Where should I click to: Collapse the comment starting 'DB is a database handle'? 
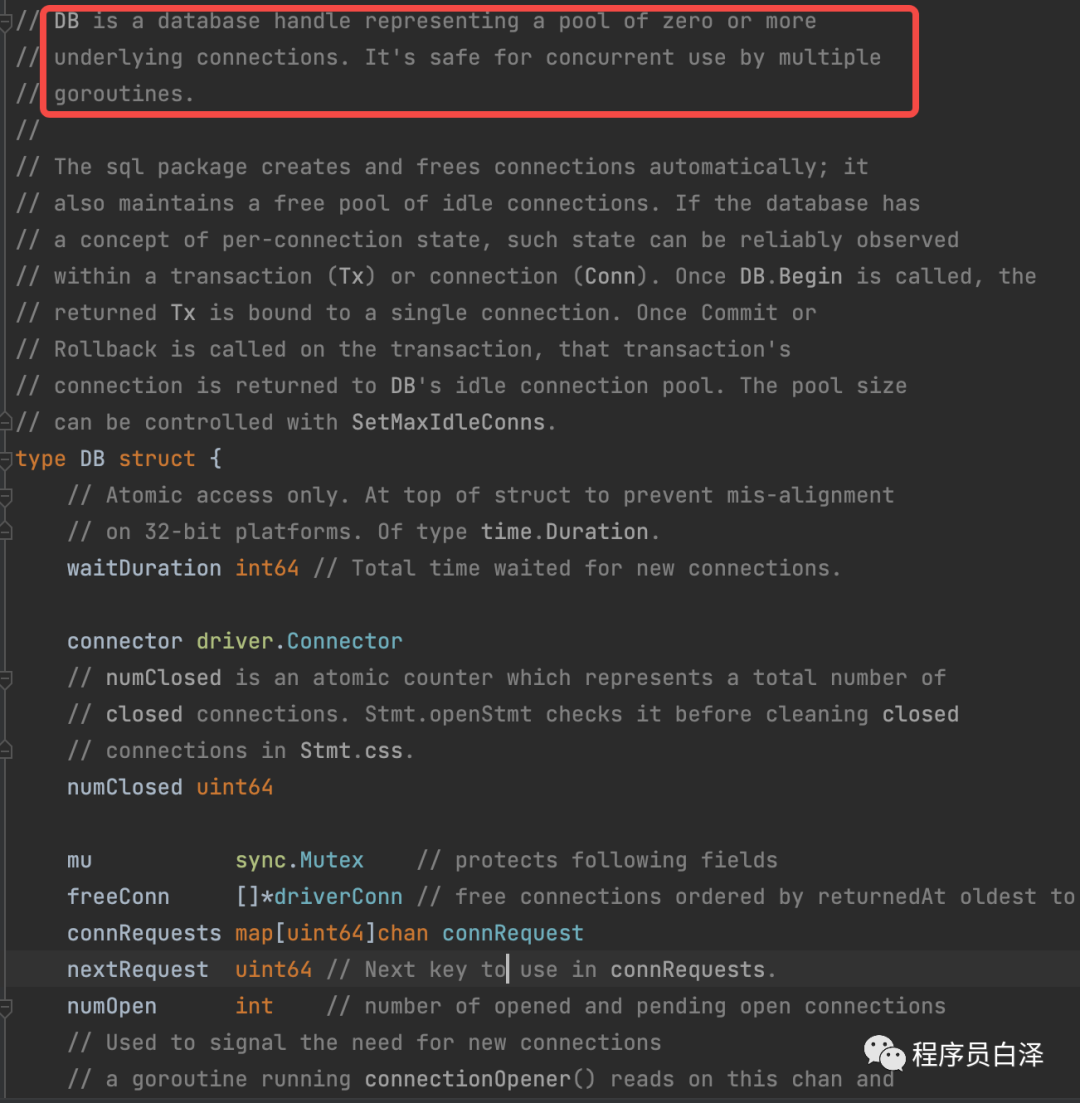click(x=5, y=22)
